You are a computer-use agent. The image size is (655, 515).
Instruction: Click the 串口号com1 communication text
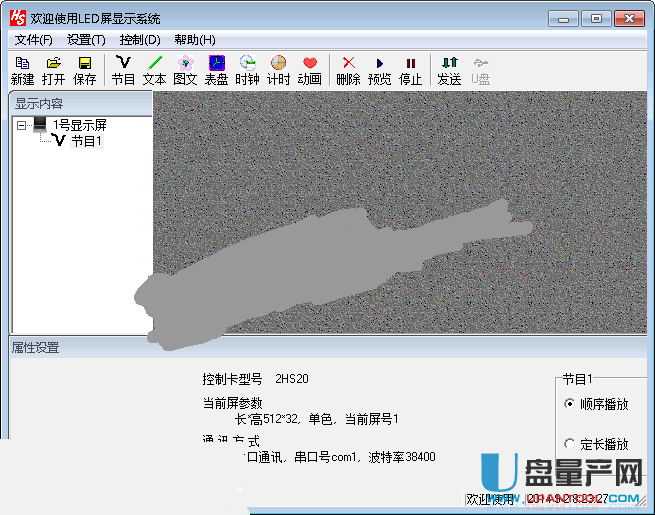coord(325,457)
